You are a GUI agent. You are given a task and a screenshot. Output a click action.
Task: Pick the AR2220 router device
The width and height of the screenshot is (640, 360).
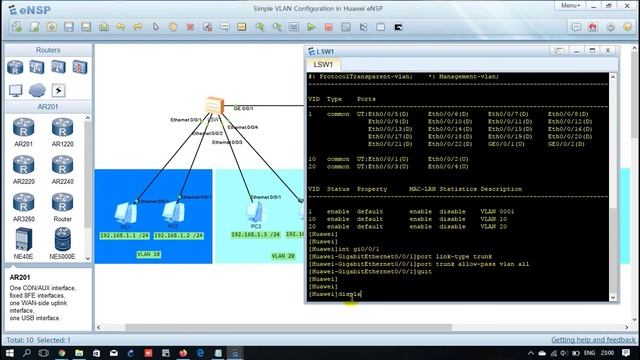(x=23, y=169)
